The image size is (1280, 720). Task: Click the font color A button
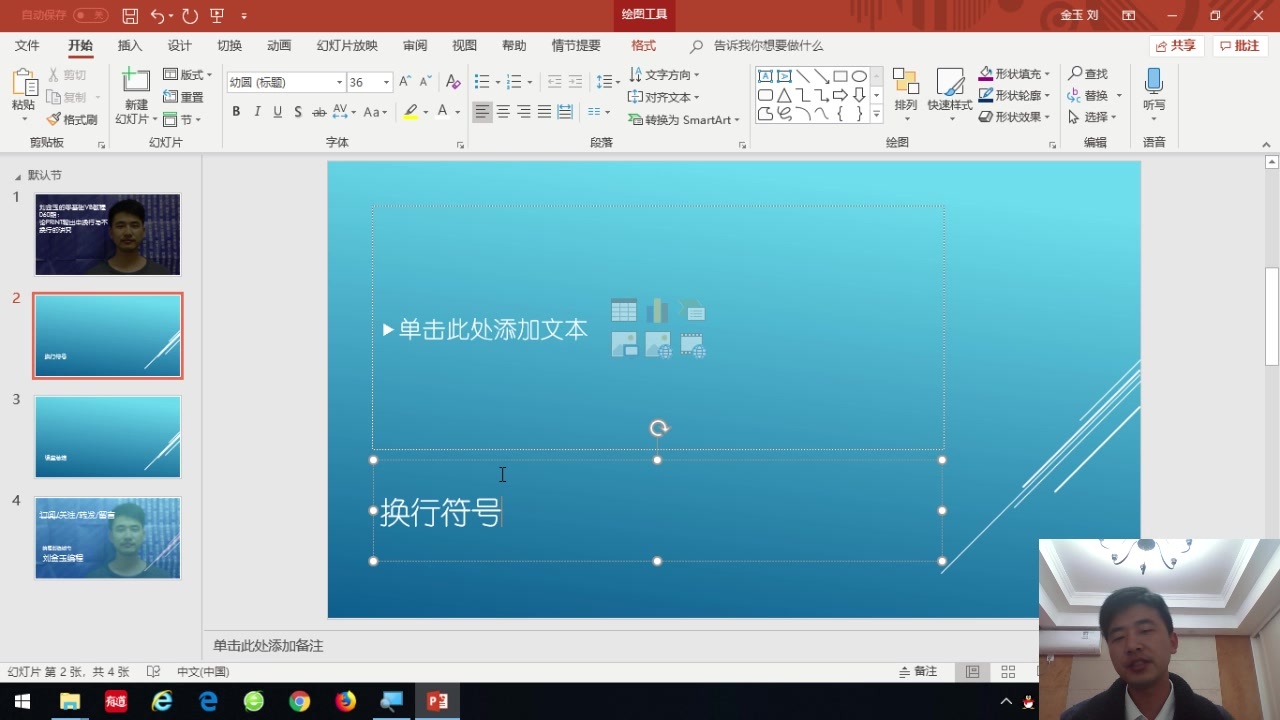443,112
